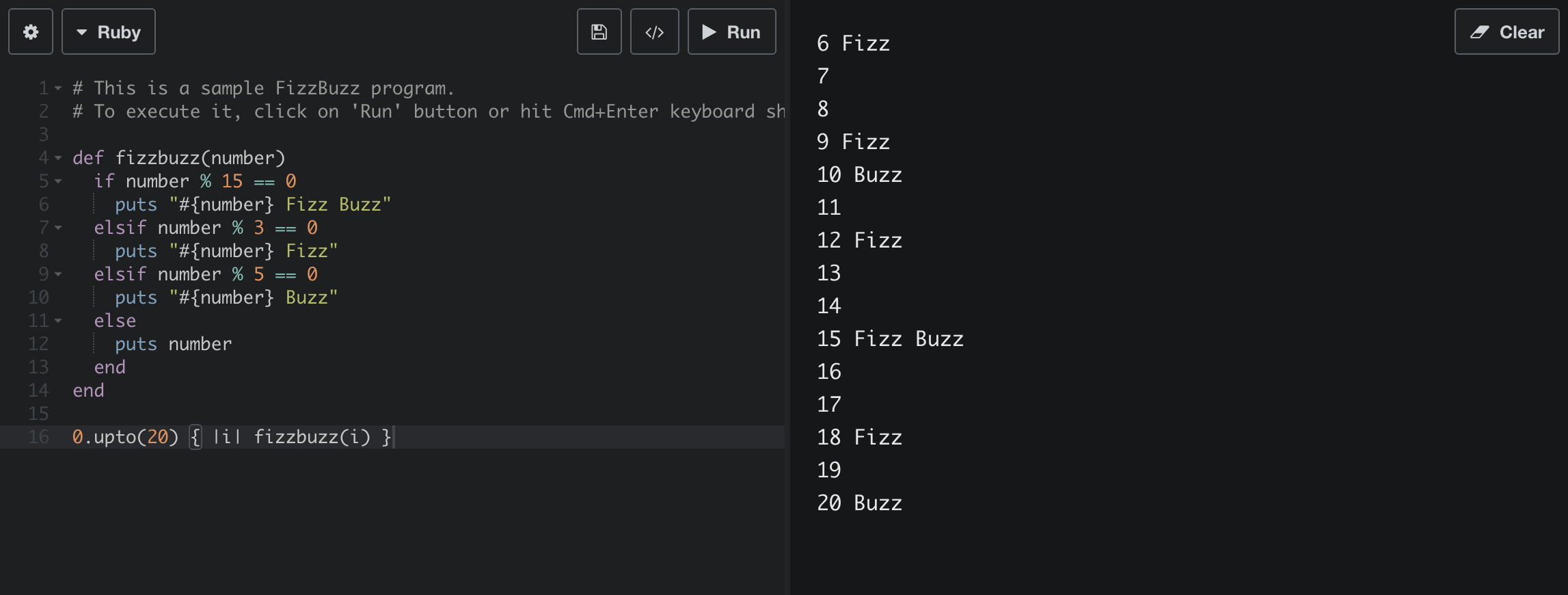Fold the elsif block arrow on line 7
This screenshot has width=1568, height=595.
[x=58, y=228]
